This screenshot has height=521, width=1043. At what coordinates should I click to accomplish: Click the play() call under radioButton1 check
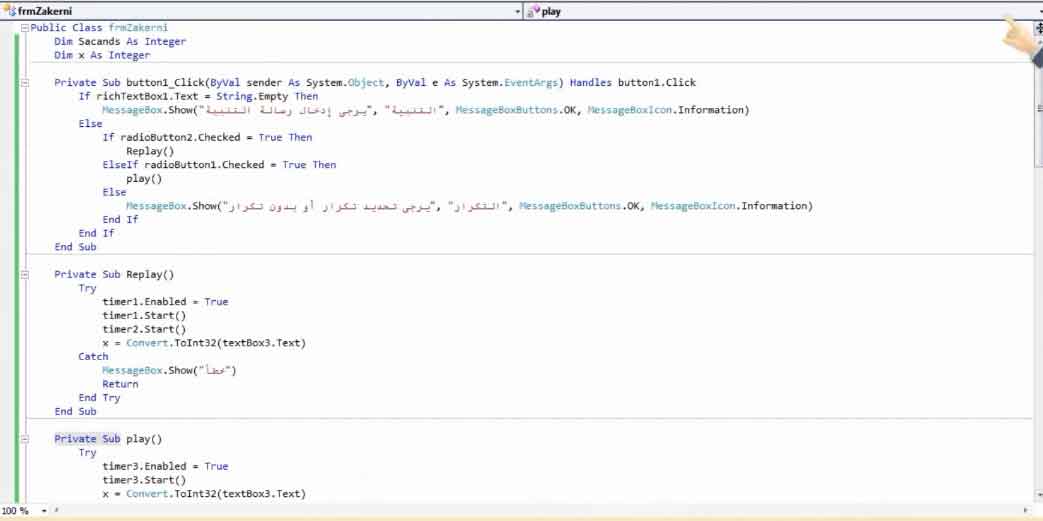pos(144,179)
